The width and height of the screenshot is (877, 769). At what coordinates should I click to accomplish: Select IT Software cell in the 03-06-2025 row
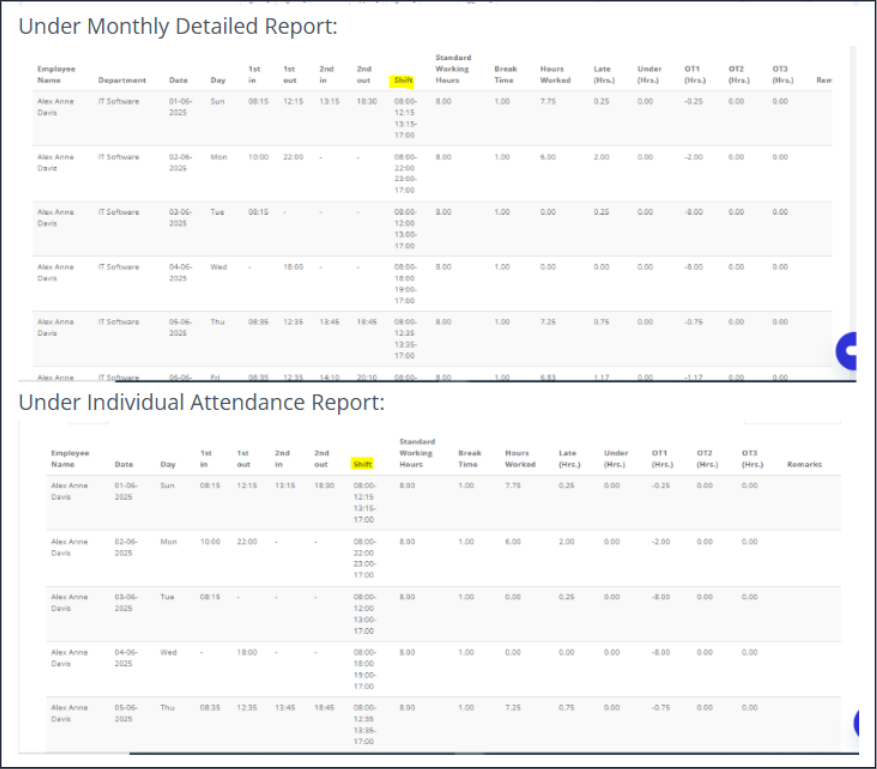pyautogui.click(x=118, y=212)
